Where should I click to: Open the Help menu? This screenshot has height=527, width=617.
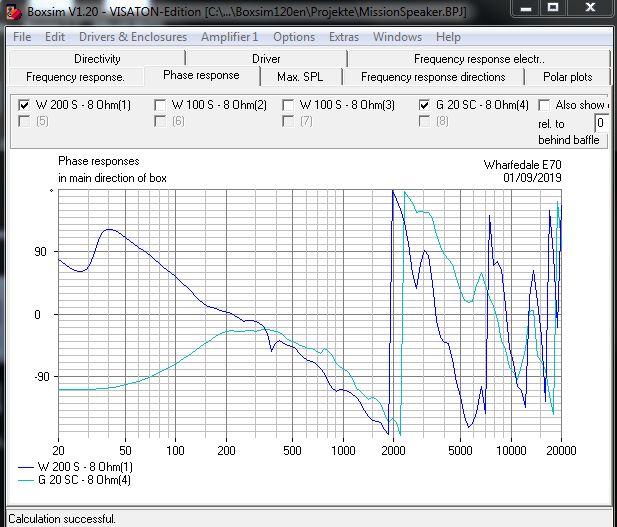[x=448, y=37]
